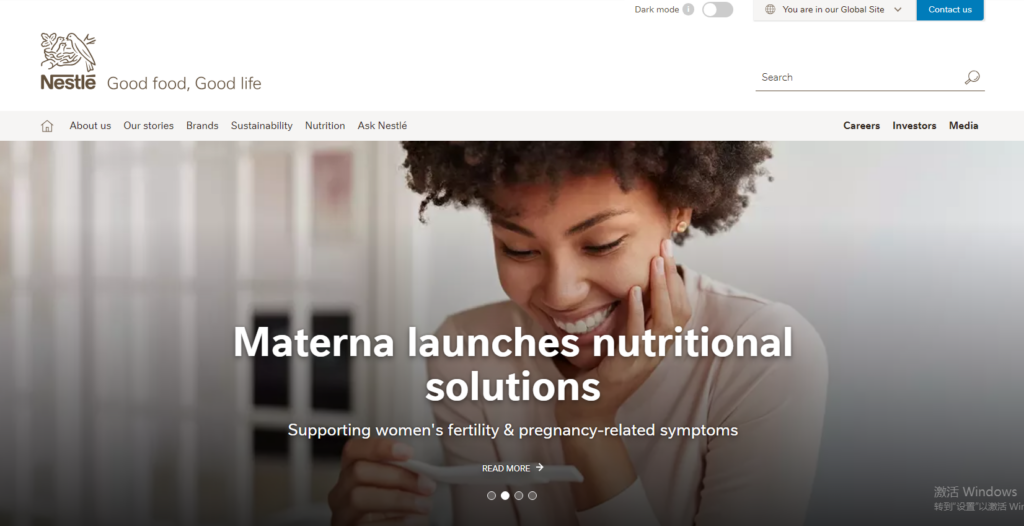Open the Materna launches nutritional solutions headline

pyautogui.click(x=513, y=363)
